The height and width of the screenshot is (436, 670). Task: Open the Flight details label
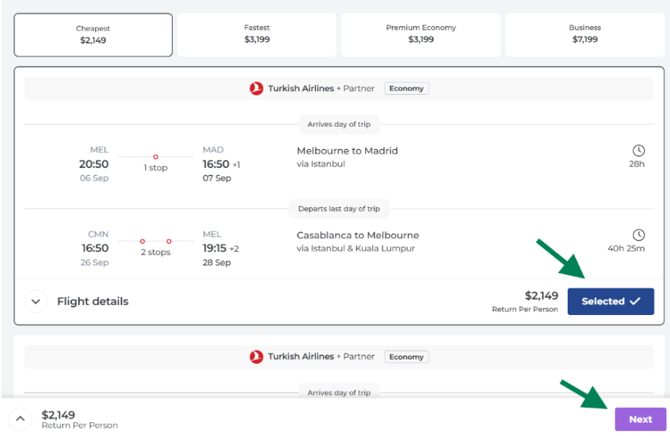93,301
